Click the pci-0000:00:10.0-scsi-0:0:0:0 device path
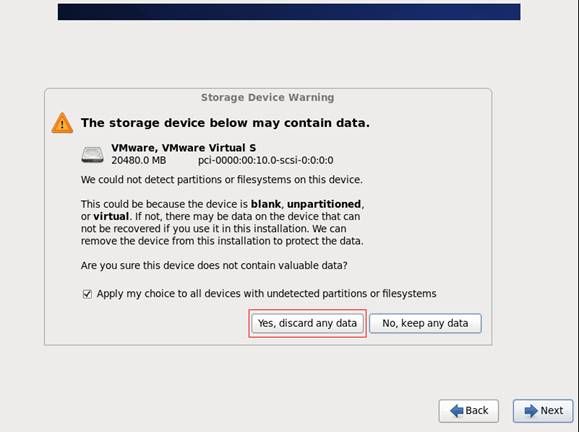 265,160
